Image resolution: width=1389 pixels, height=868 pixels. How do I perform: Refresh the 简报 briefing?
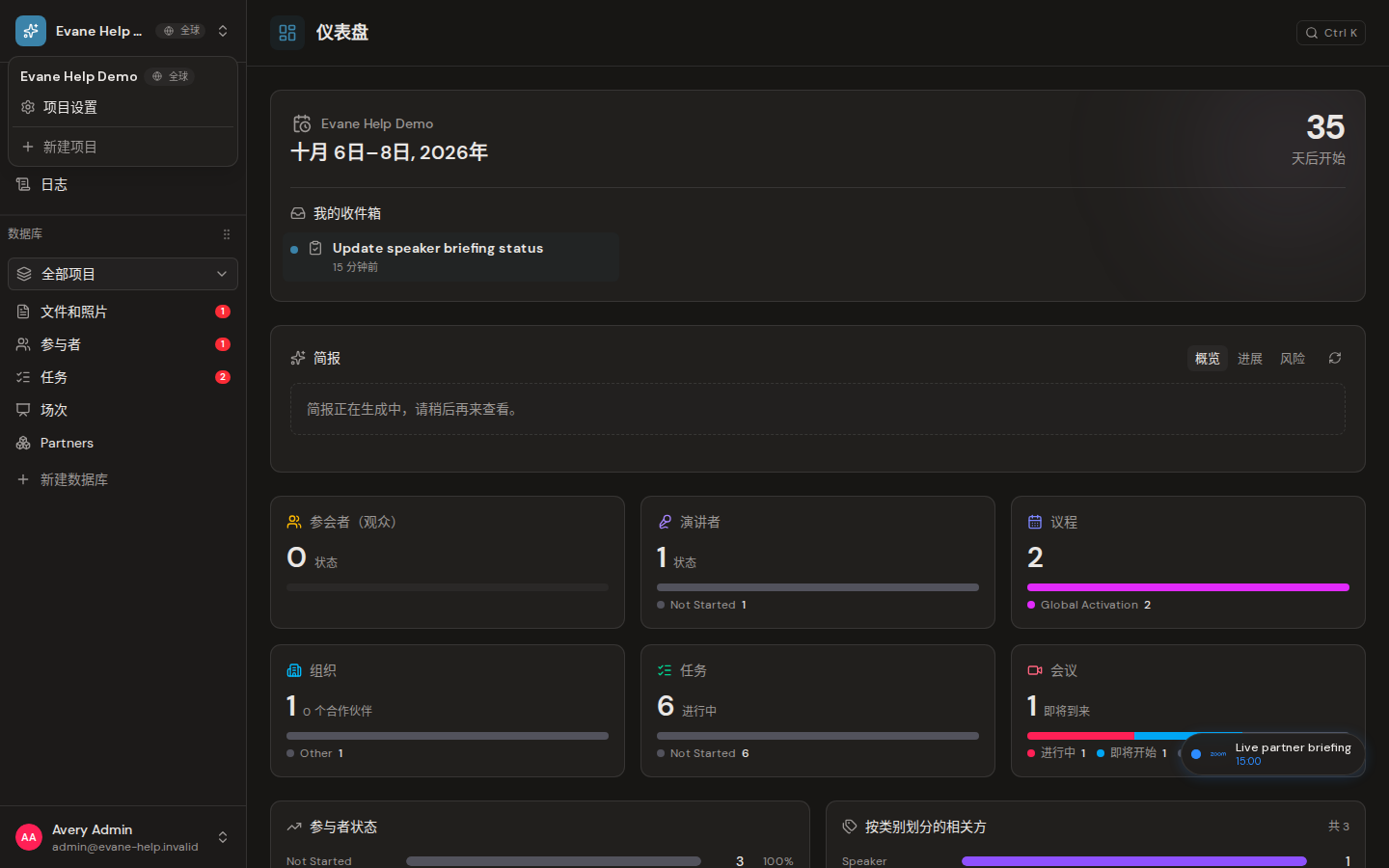click(1335, 358)
